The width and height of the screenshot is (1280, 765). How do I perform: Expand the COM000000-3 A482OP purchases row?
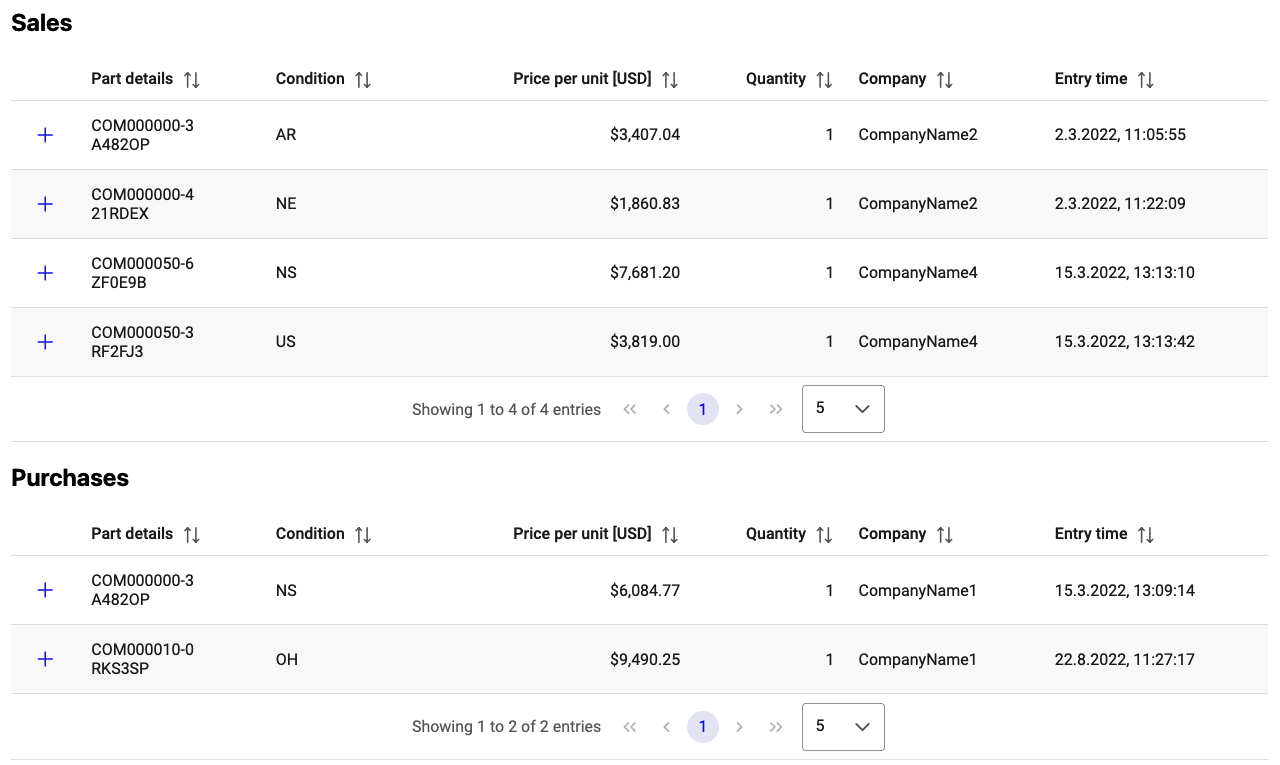(45, 590)
